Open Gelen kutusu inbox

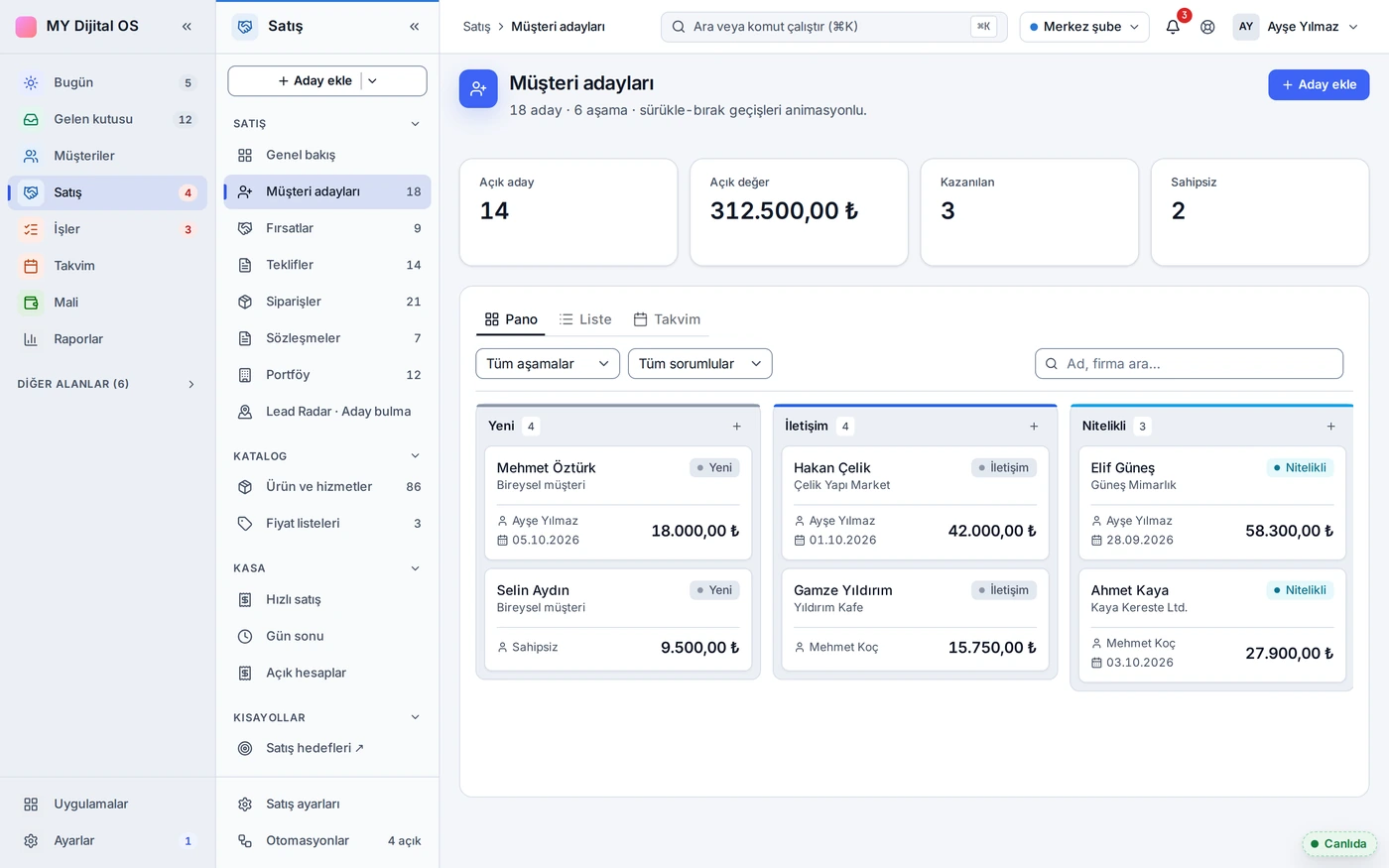point(107,119)
